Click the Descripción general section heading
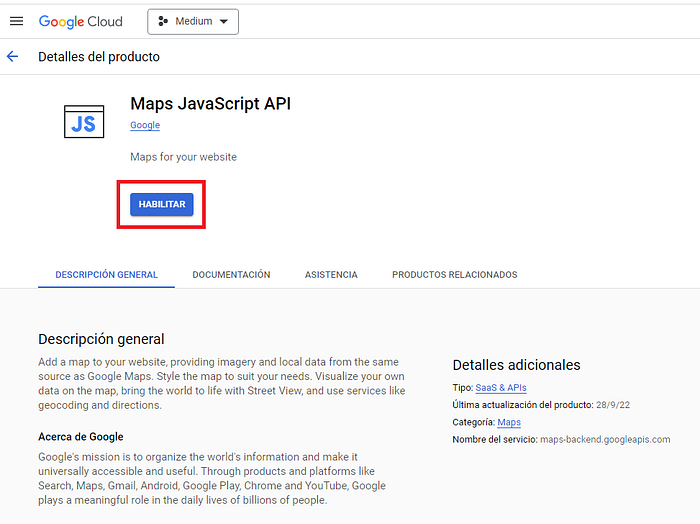The height and width of the screenshot is (524, 700). pyautogui.click(x=101, y=339)
